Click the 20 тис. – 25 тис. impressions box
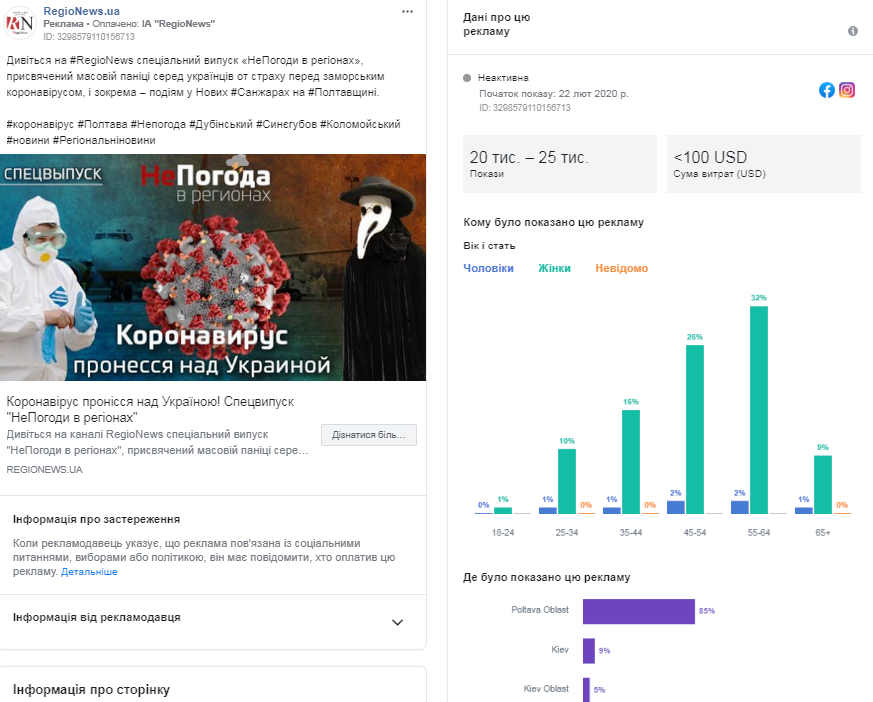Image resolution: width=873 pixels, height=702 pixels. [560, 164]
